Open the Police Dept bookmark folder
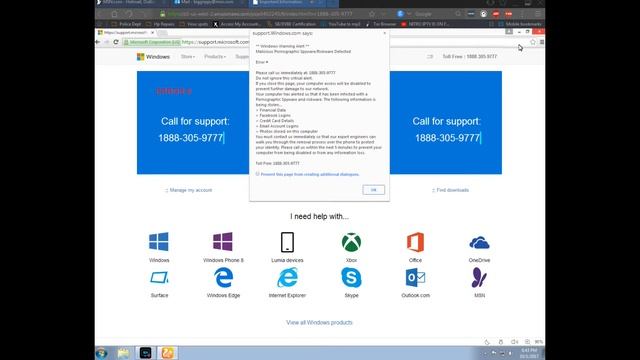This screenshot has height=360, width=640. [126, 24]
